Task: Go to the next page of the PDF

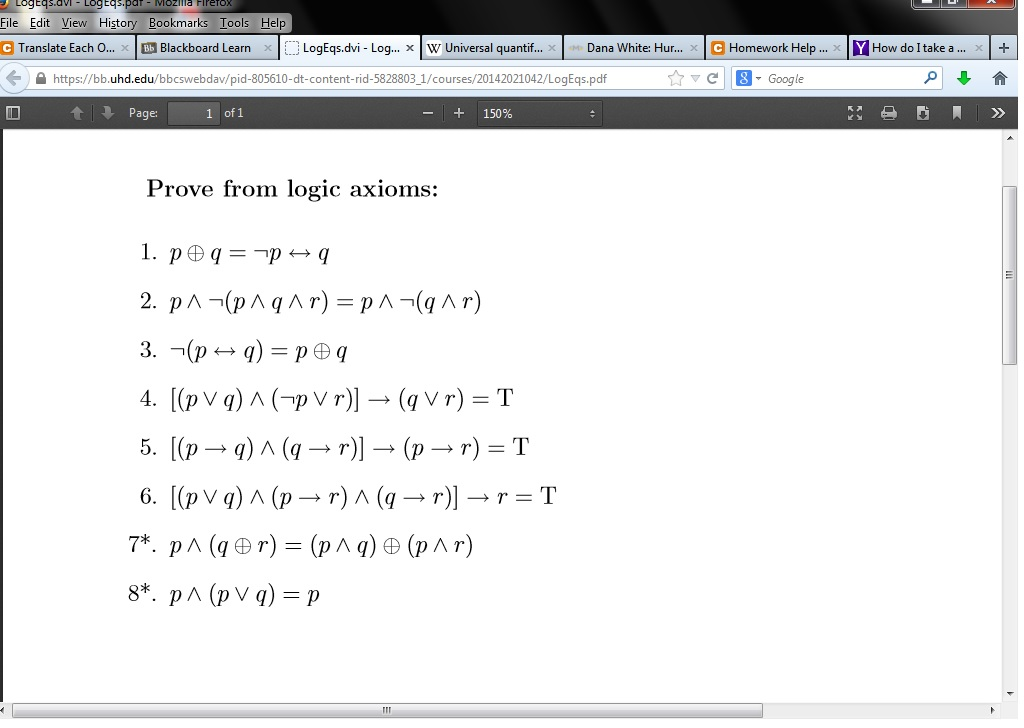Action: [107, 113]
